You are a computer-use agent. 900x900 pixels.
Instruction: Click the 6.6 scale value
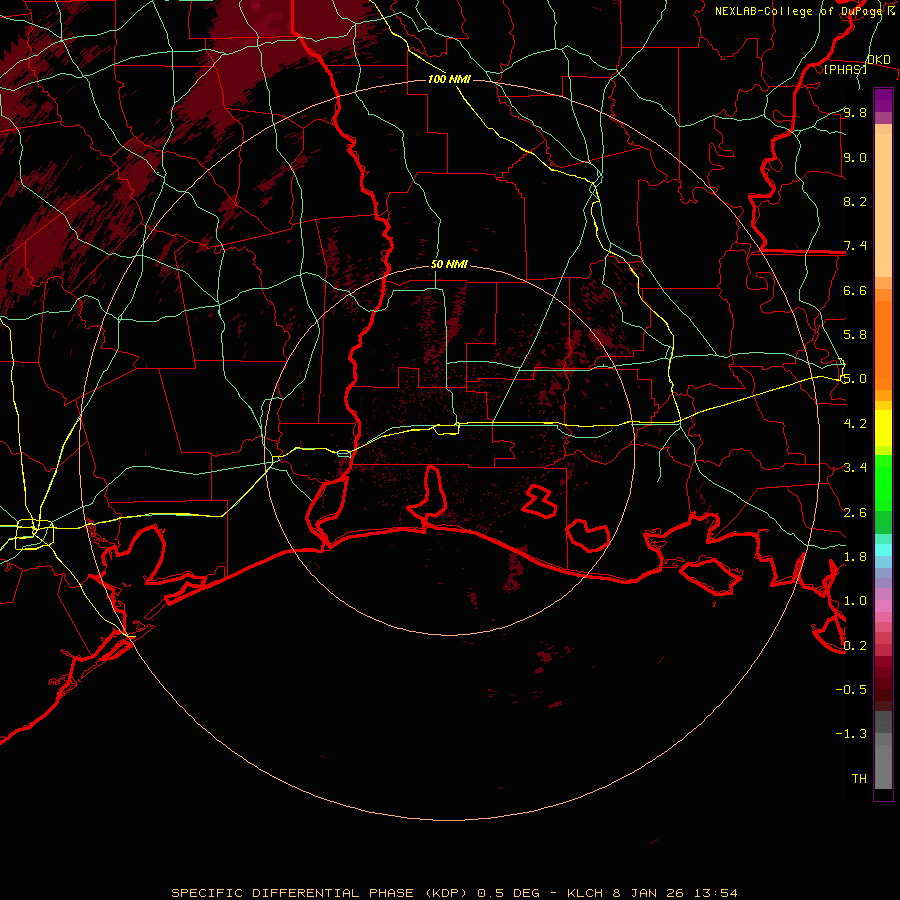855,290
